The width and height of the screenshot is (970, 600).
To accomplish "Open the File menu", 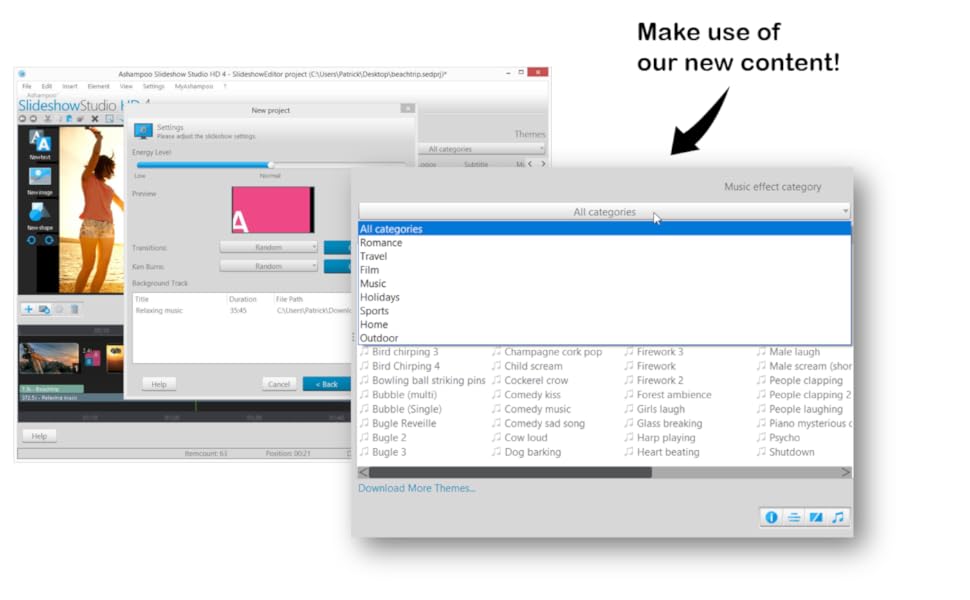I will coord(27,87).
